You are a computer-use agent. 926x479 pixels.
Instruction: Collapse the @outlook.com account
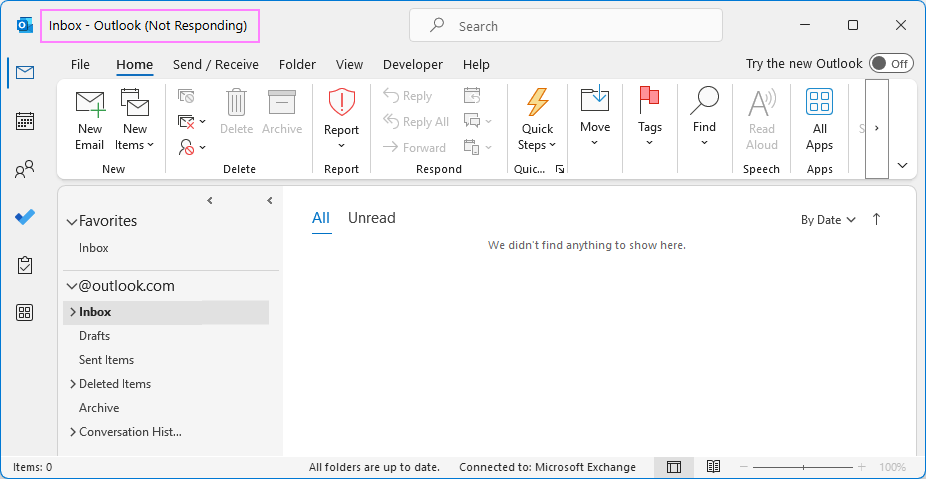point(72,286)
